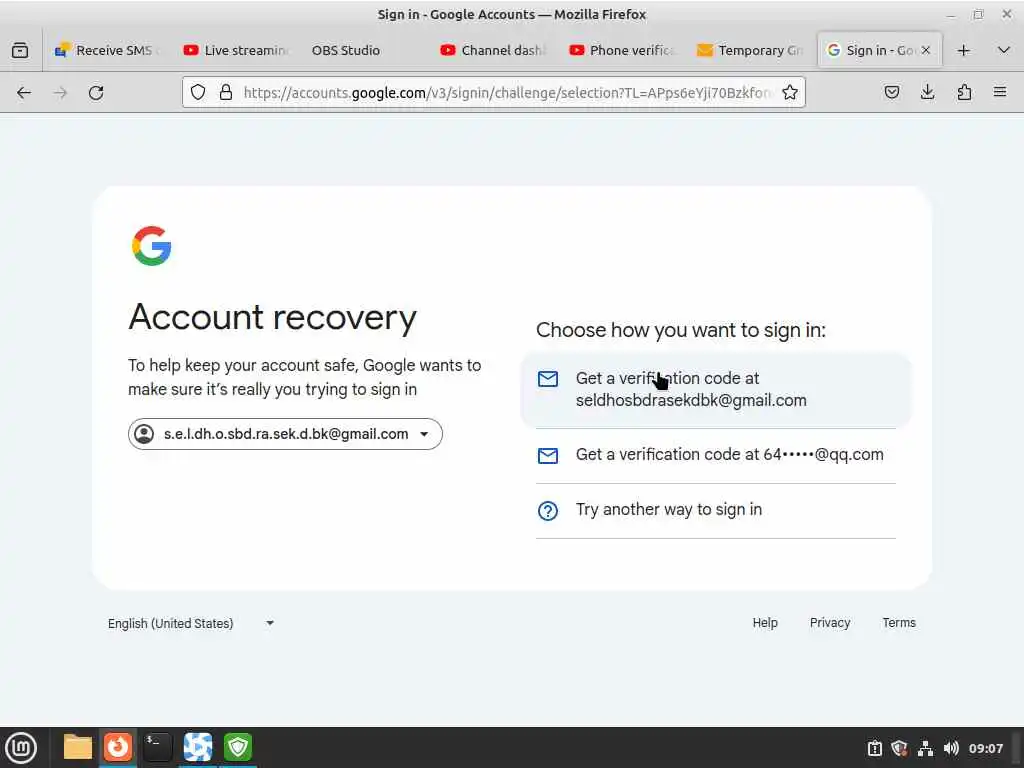Open the Help link
The image size is (1024, 768).
pyautogui.click(x=765, y=623)
